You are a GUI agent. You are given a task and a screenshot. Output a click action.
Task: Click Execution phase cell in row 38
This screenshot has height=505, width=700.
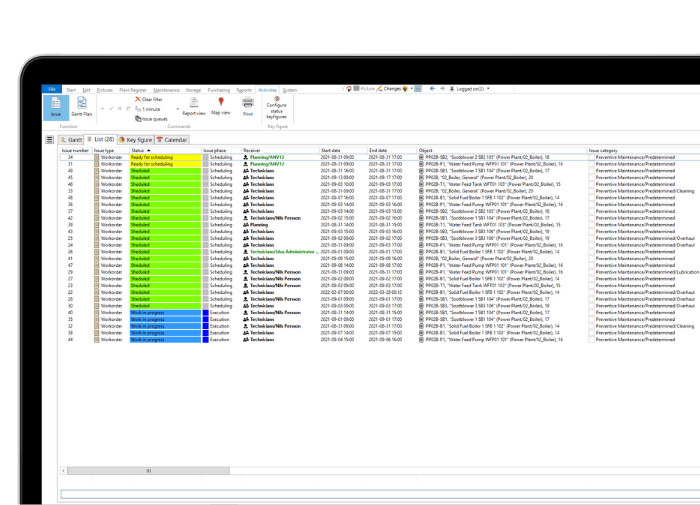click(220, 333)
